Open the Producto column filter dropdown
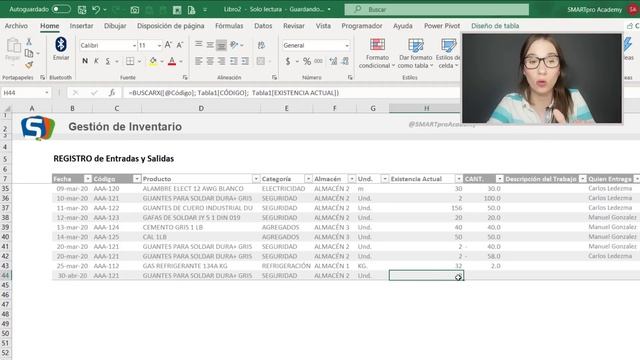Screen dimensions: 640x360 256,179
